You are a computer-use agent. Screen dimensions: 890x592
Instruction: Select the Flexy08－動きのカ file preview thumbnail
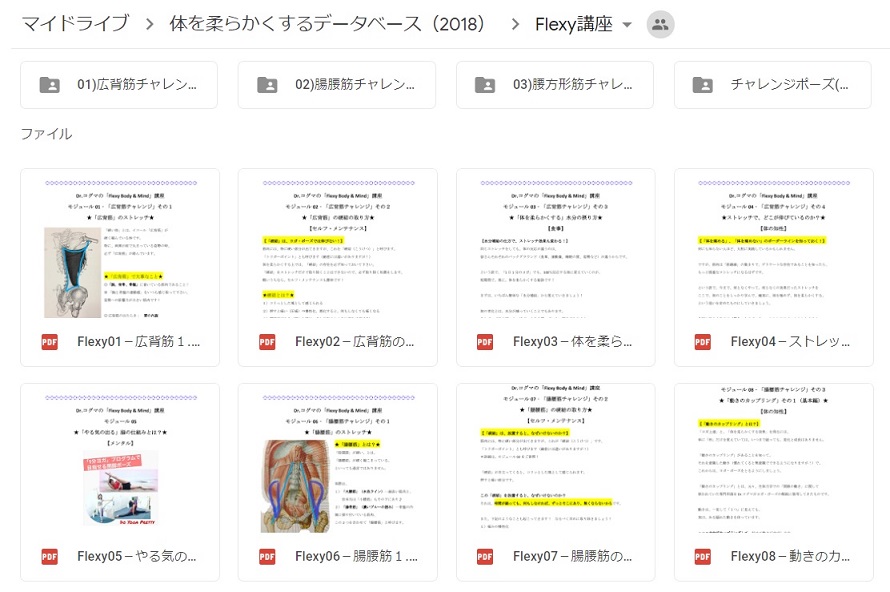click(774, 459)
